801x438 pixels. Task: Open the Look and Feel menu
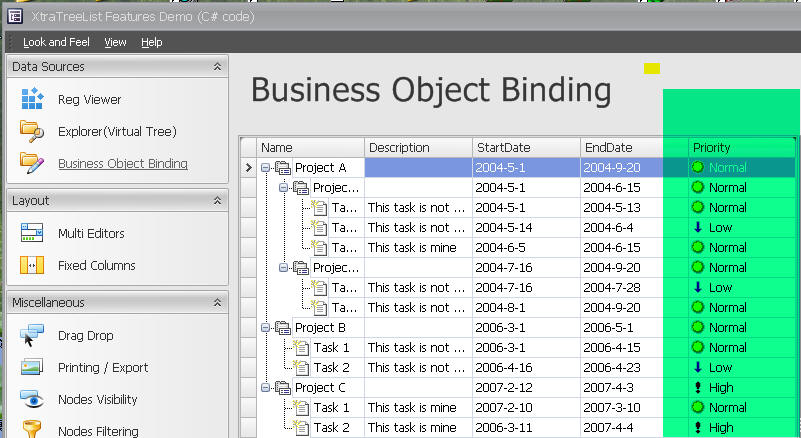56,42
